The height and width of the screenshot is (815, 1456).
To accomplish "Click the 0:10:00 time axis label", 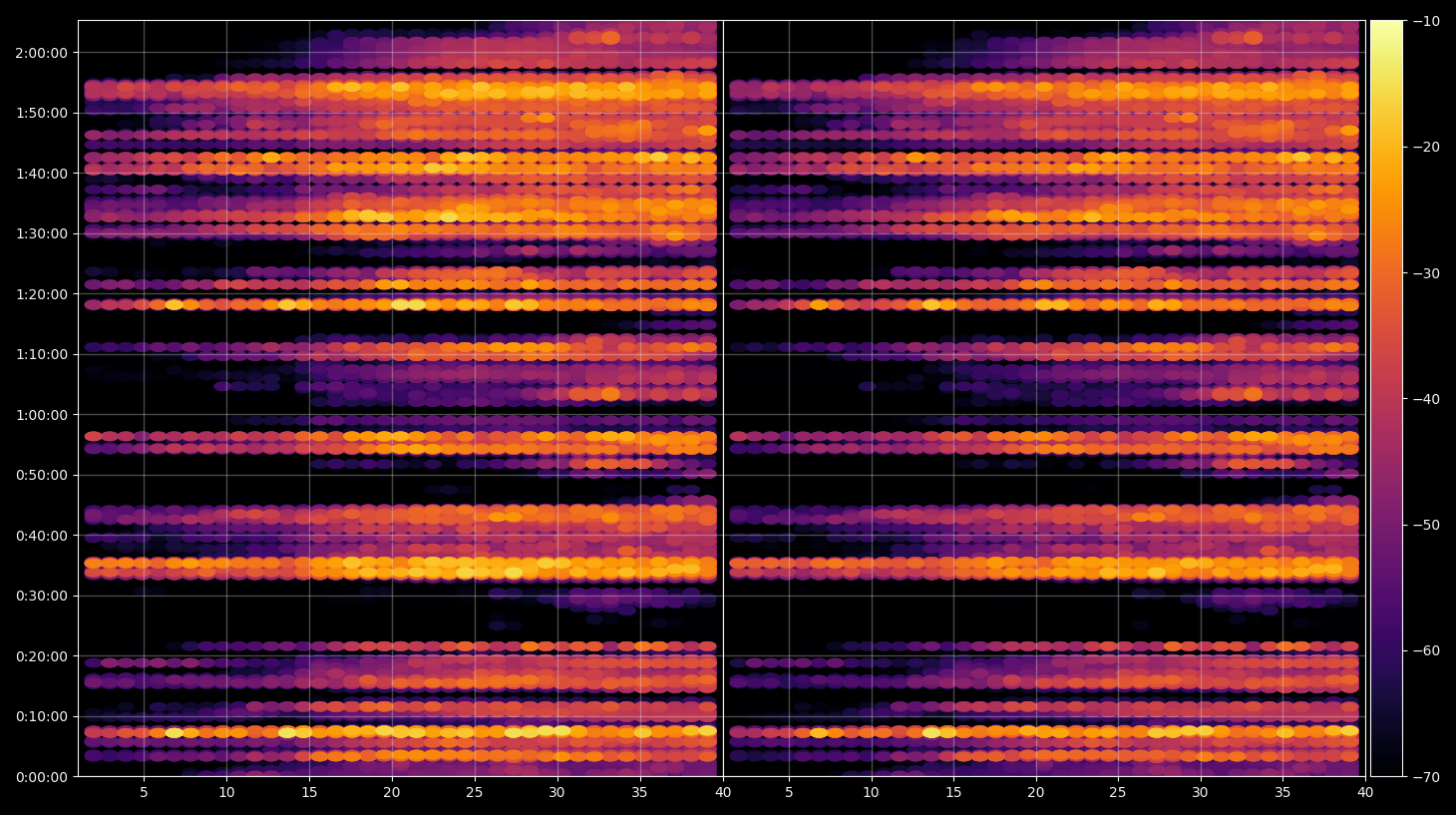I will tap(41, 716).
